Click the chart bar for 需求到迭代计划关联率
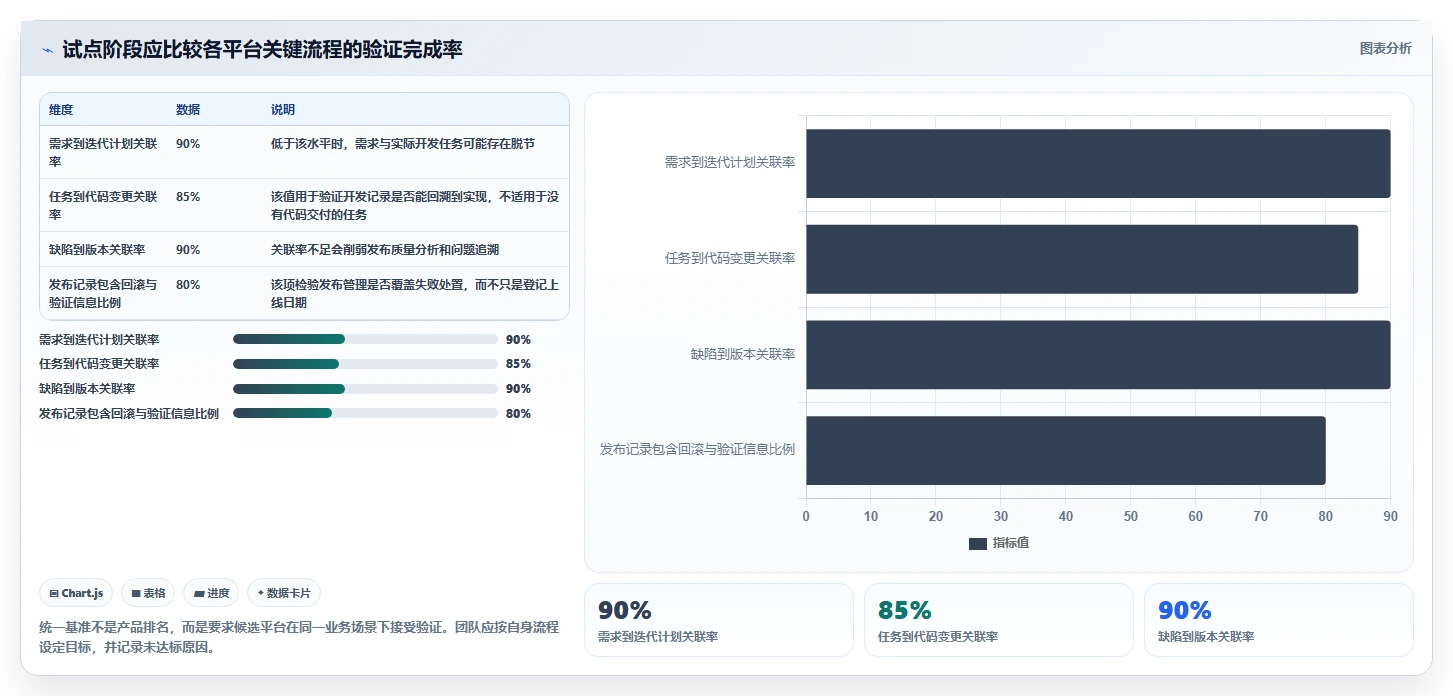Image resolution: width=1453 pixels, height=696 pixels. 1098,163
